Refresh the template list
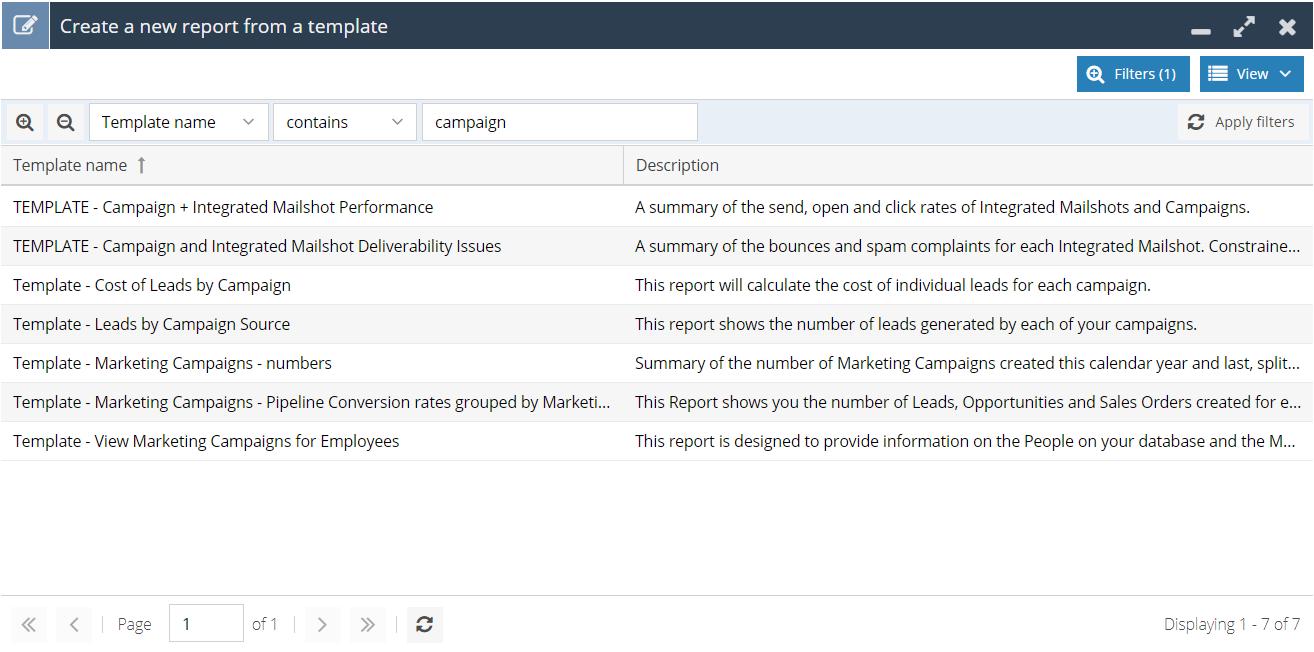1314x652 pixels. (425, 624)
